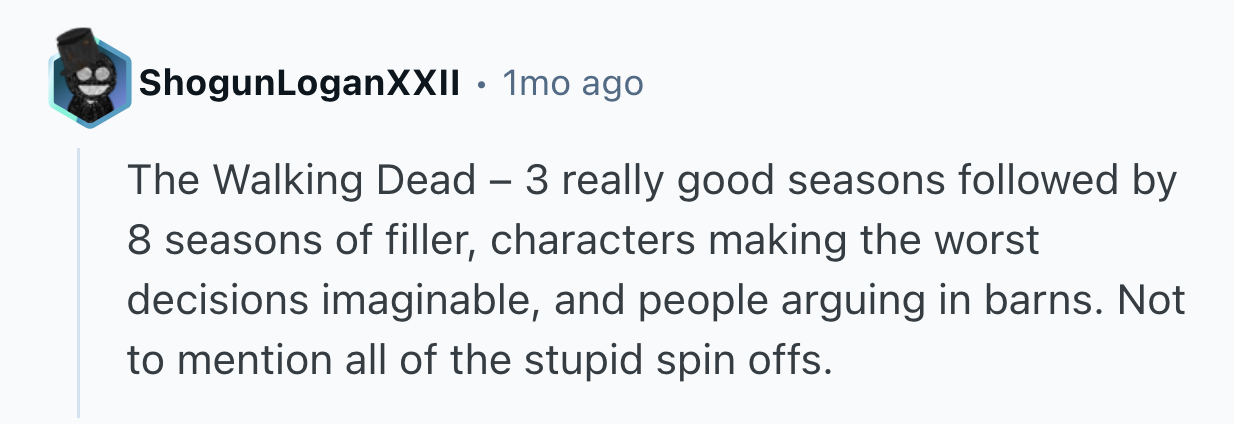Click the dot separator before the timestamp
Viewport: 1234px width, 424px height.
tap(482, 86)
